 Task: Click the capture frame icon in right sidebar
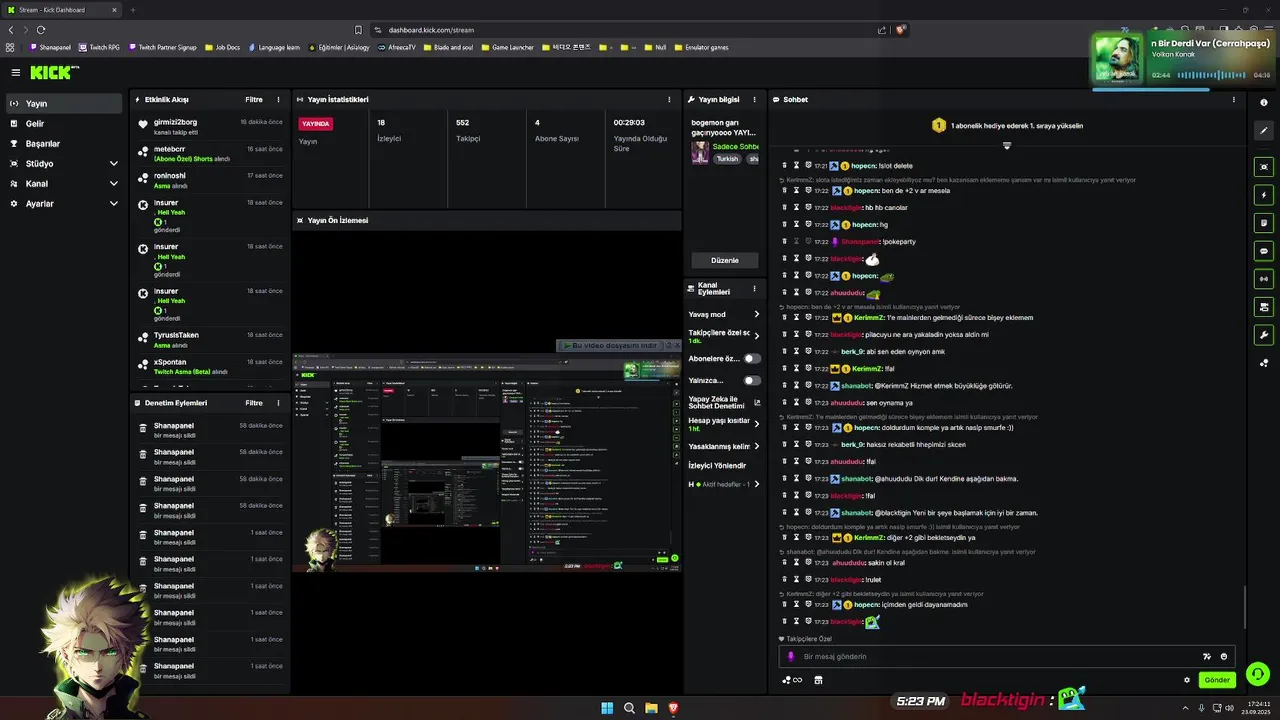click(x=1264, y=167)
